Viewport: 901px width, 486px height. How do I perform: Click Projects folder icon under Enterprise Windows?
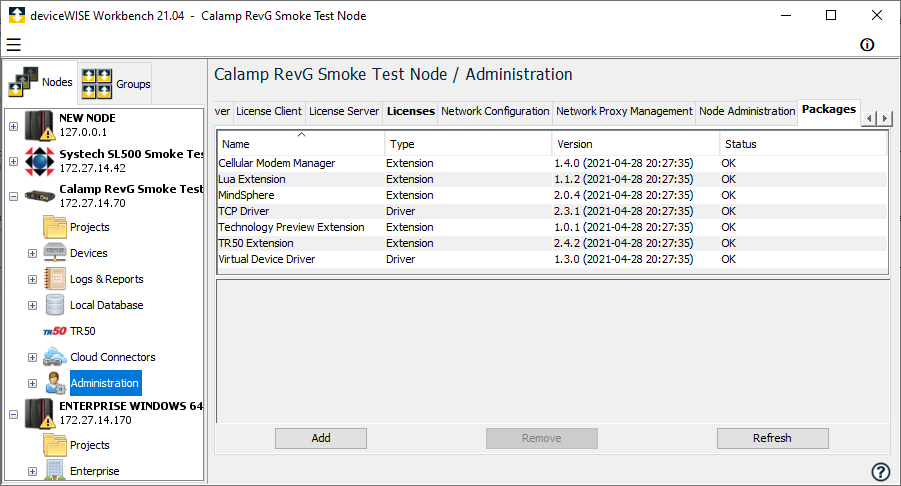click(x=55, y=445)
